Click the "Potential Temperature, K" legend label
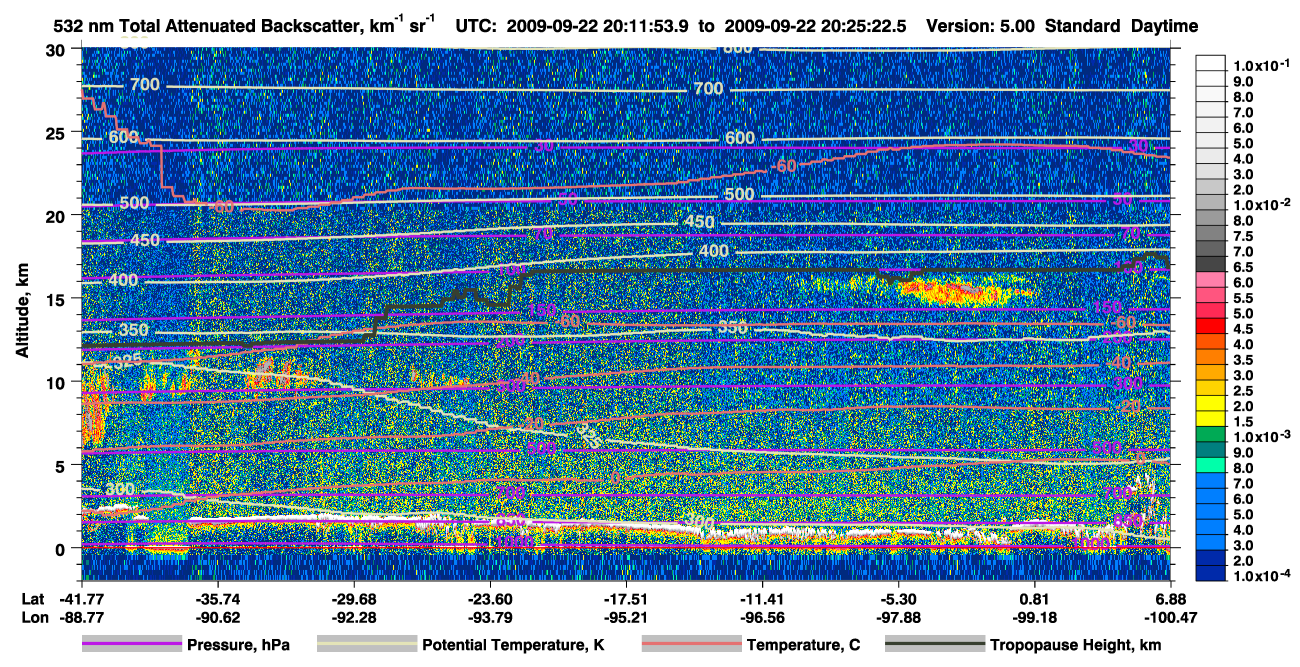The height and width of the screenshot is (667, 1300). (x=513, y=646)
